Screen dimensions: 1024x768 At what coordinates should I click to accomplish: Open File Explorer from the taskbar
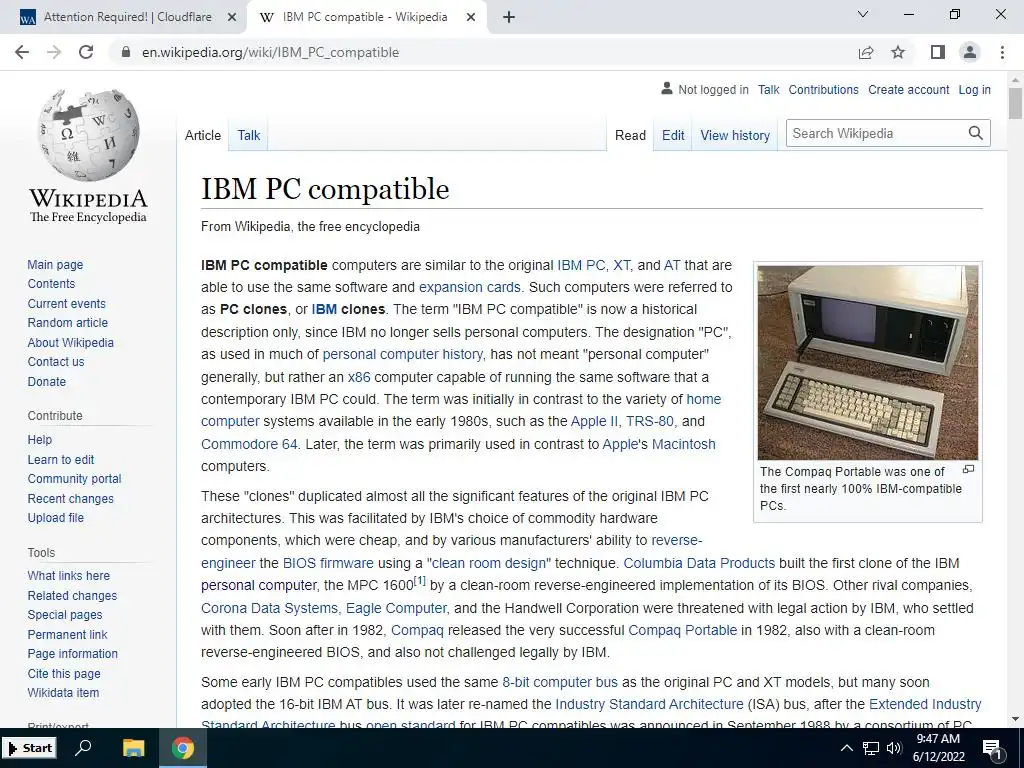point(133,748)
